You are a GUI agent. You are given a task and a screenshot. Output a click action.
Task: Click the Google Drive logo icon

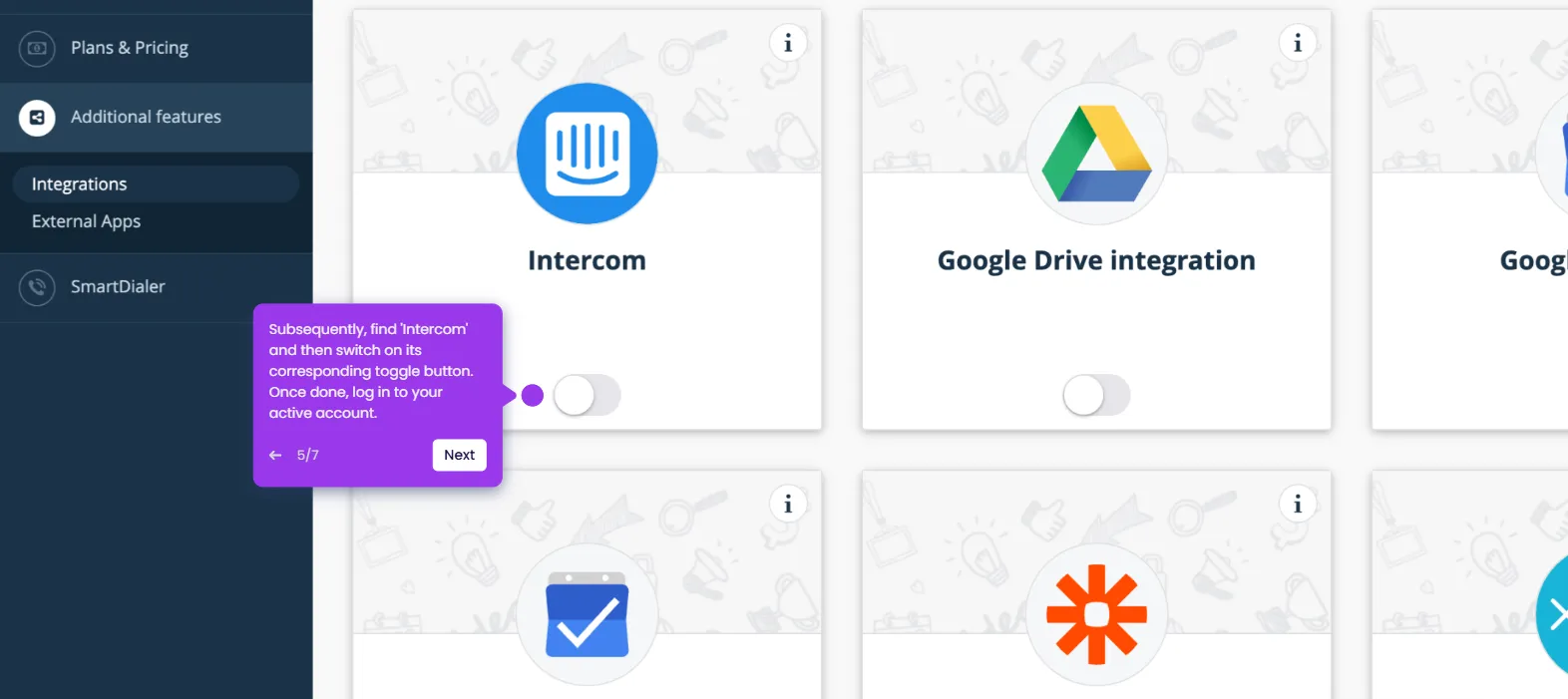coord(1096,154)
